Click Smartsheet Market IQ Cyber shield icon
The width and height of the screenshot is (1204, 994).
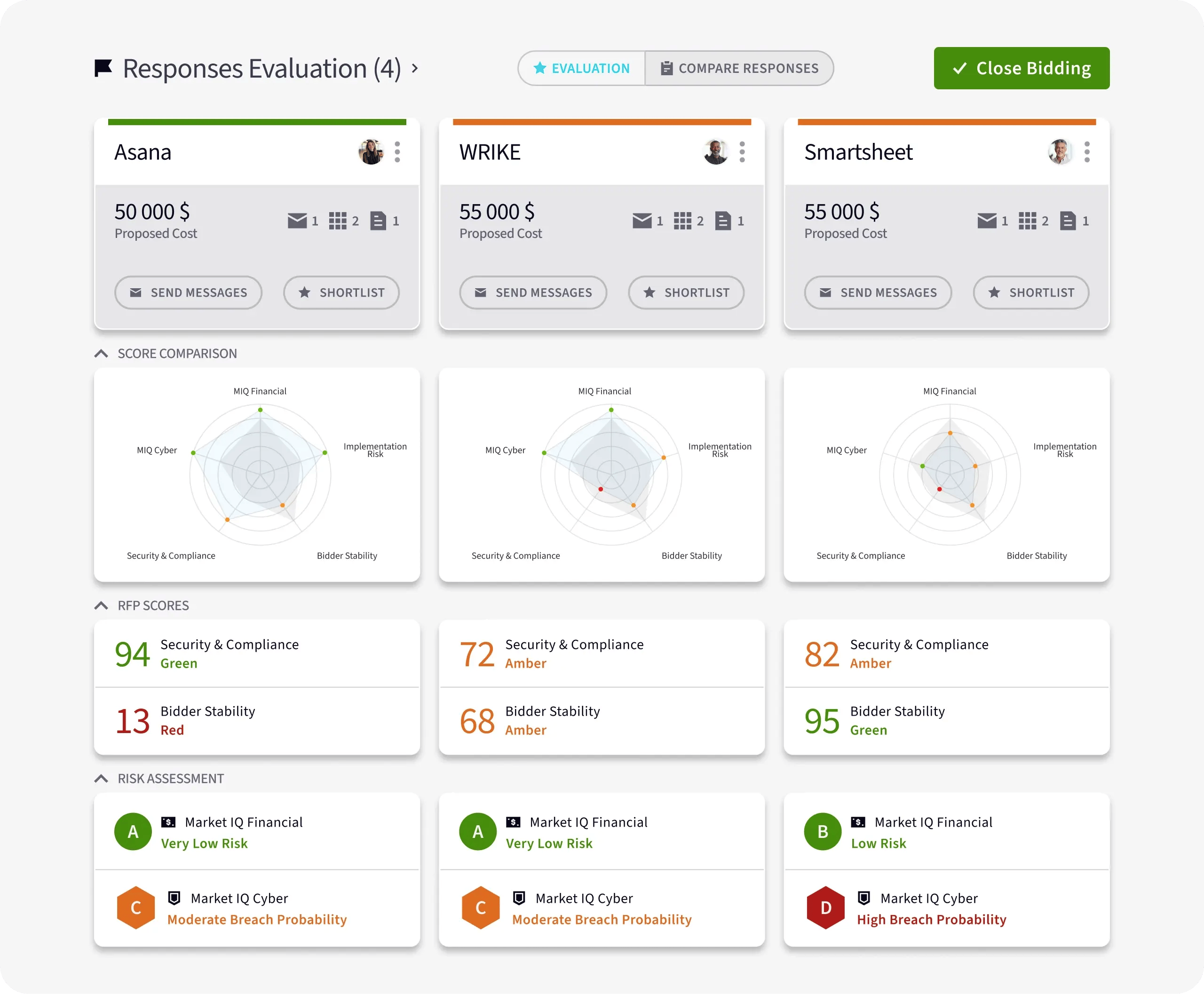(x=864, y=898)
